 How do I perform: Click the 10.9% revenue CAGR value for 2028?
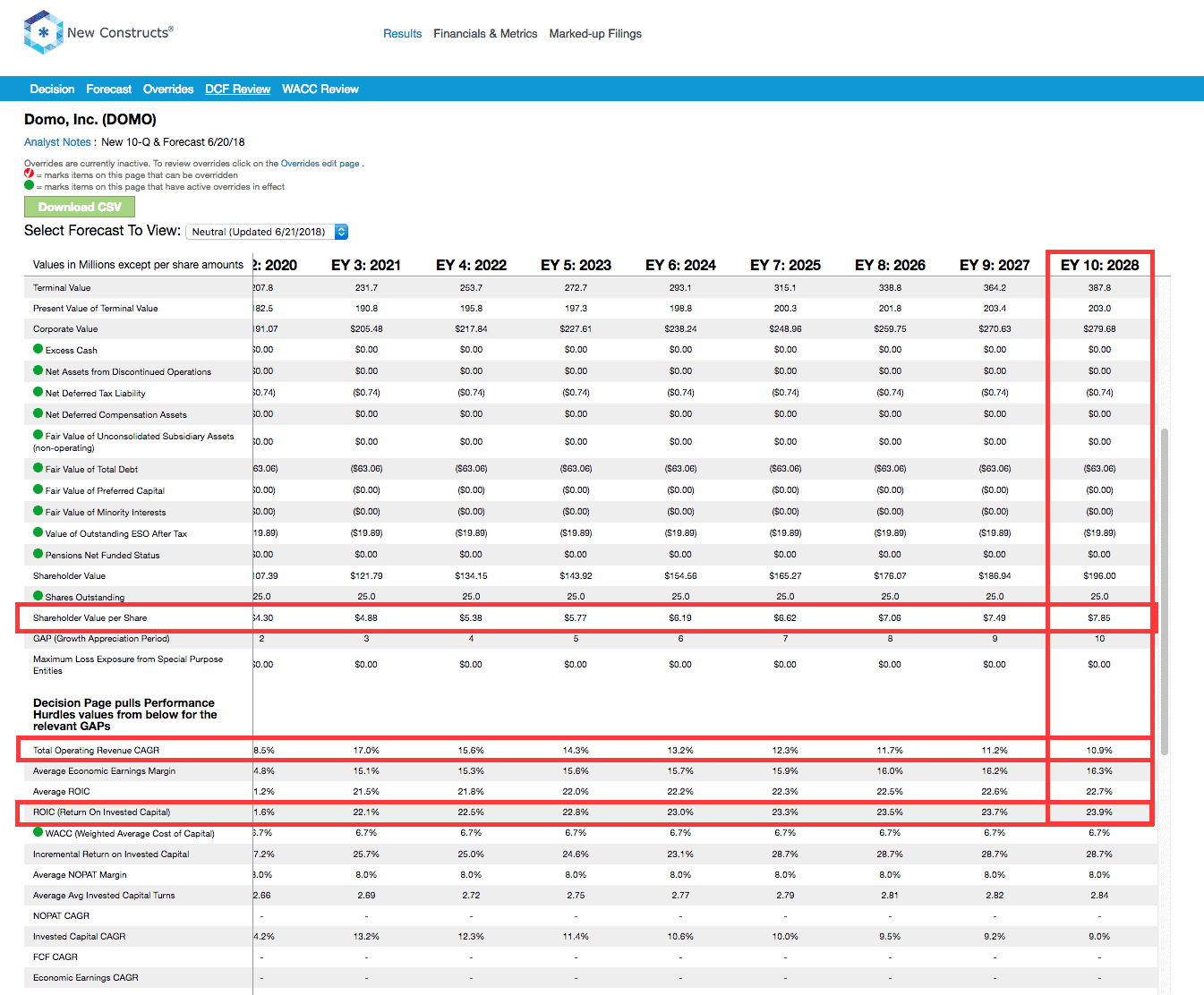(x=1099, y=751)
